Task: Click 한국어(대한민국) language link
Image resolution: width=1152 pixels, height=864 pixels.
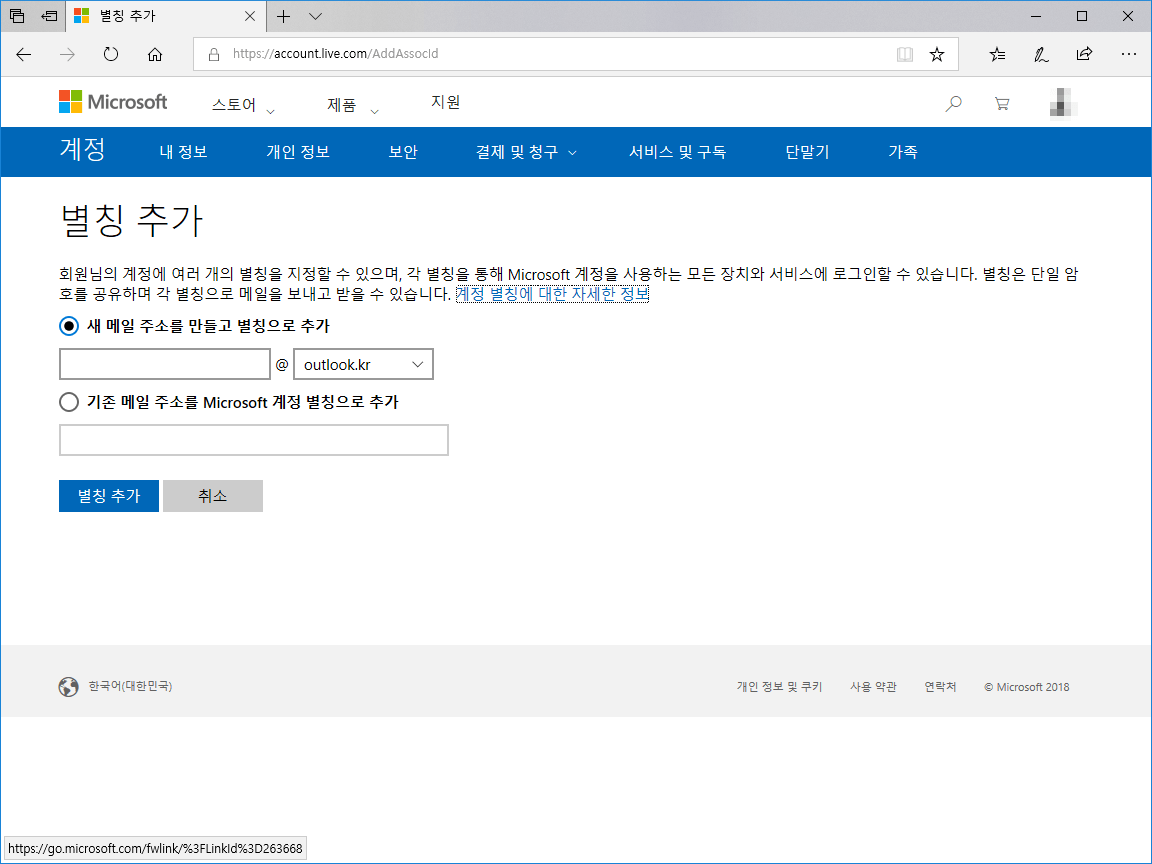Action: tap(130, 686)
